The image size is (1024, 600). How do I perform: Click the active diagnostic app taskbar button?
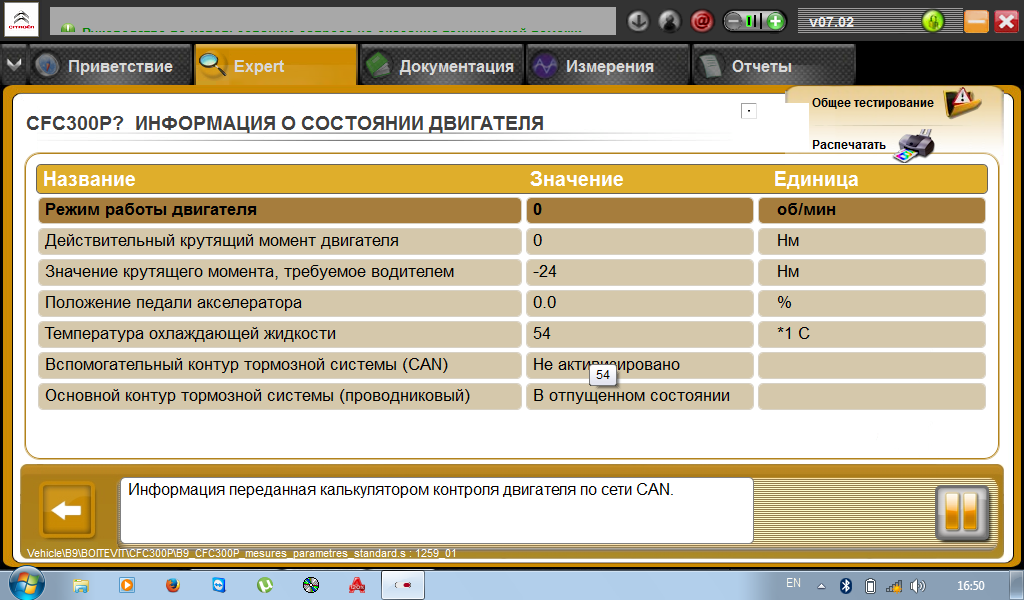pos(403,585)
